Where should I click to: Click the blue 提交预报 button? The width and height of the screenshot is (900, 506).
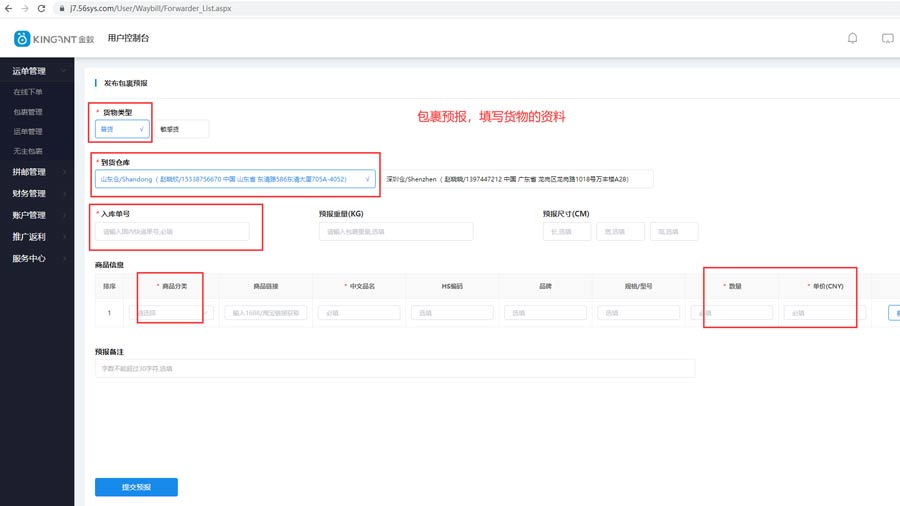(136, 487)
